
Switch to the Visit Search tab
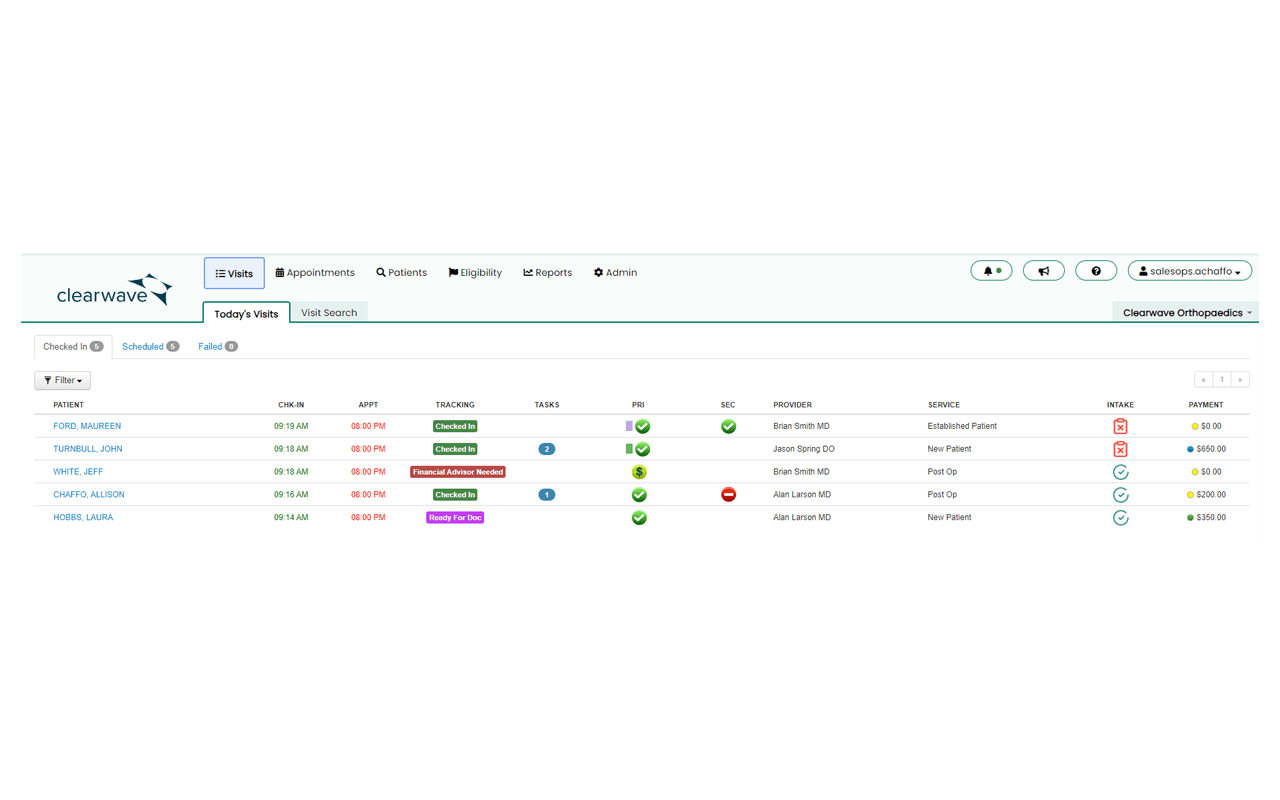[329, 313]
